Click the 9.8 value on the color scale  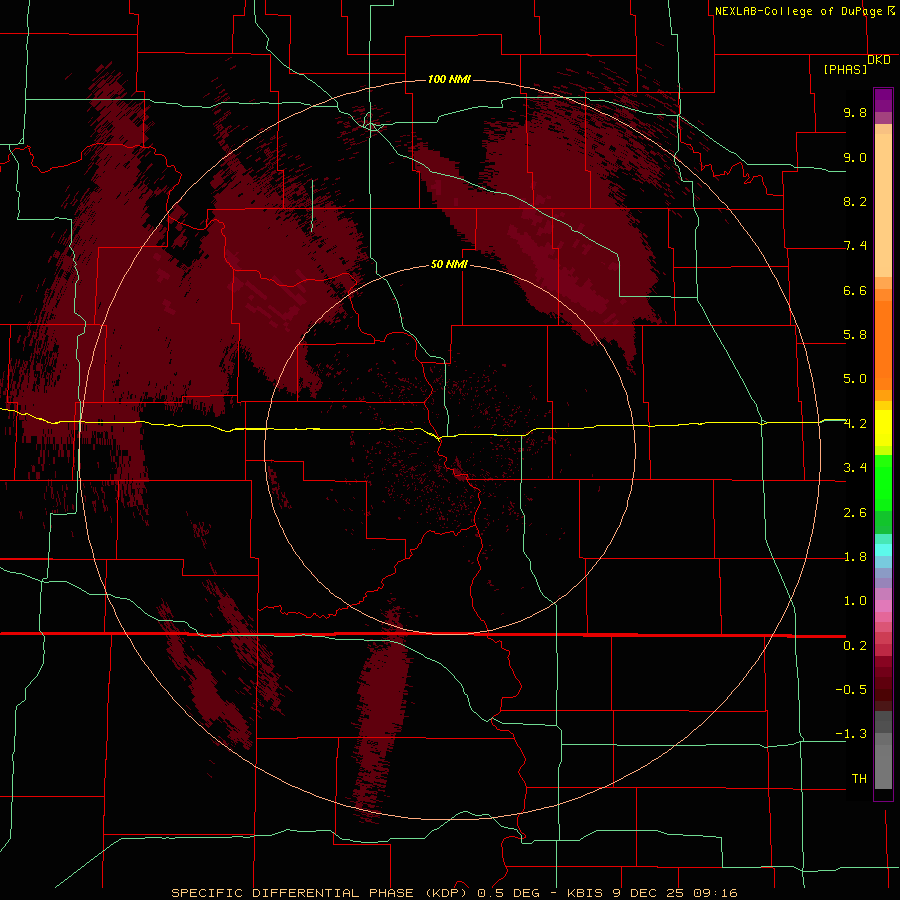pyautogui.click(x=855, y=112)
